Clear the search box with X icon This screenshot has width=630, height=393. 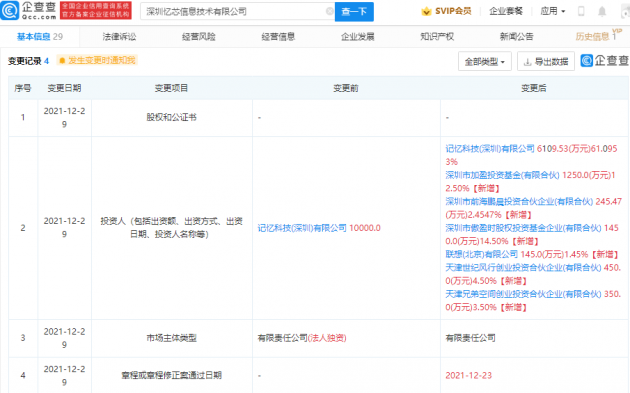tap(329, 11)
